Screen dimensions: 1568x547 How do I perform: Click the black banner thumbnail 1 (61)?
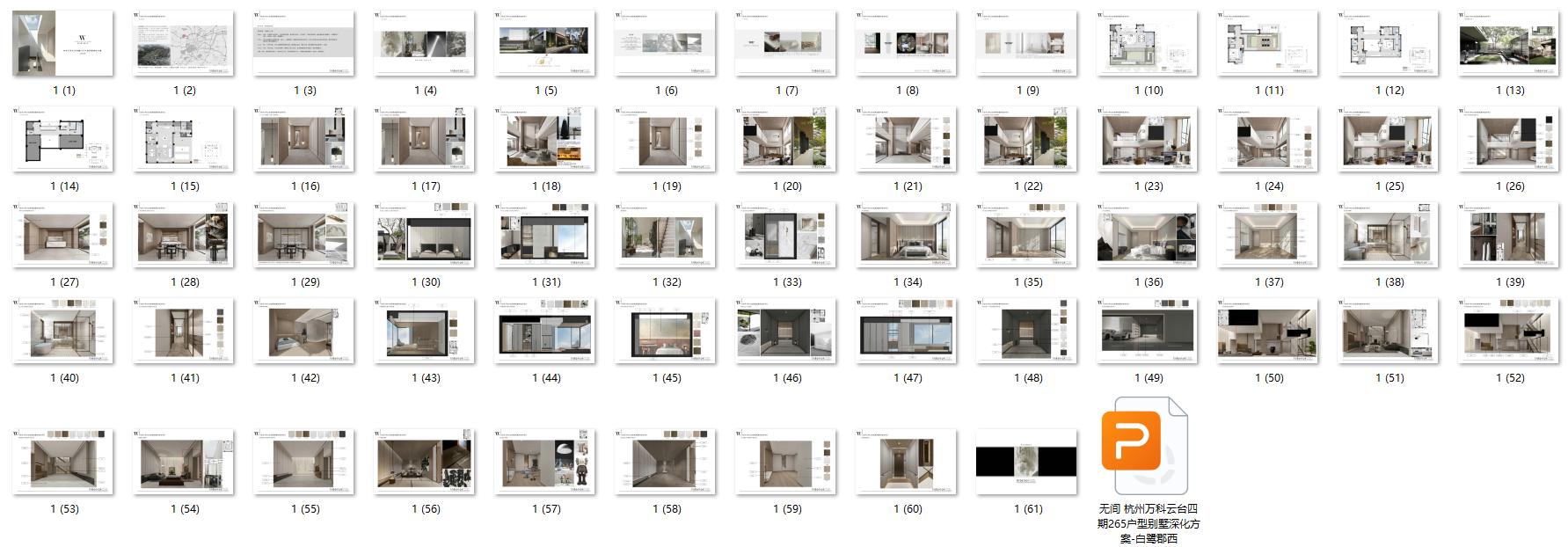[x=1027, y=463]
